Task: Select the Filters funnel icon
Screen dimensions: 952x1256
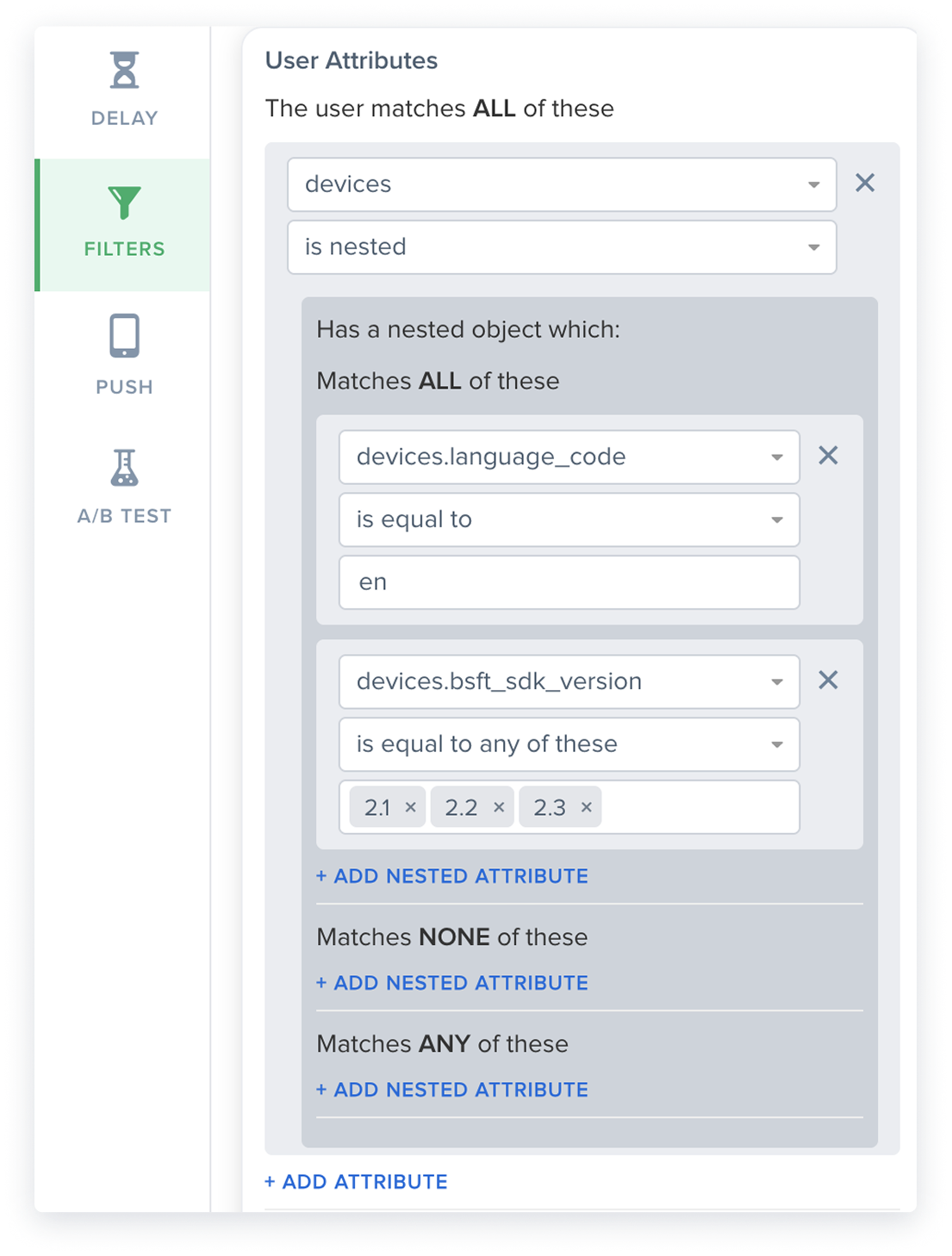Action: tap(124, 203)
